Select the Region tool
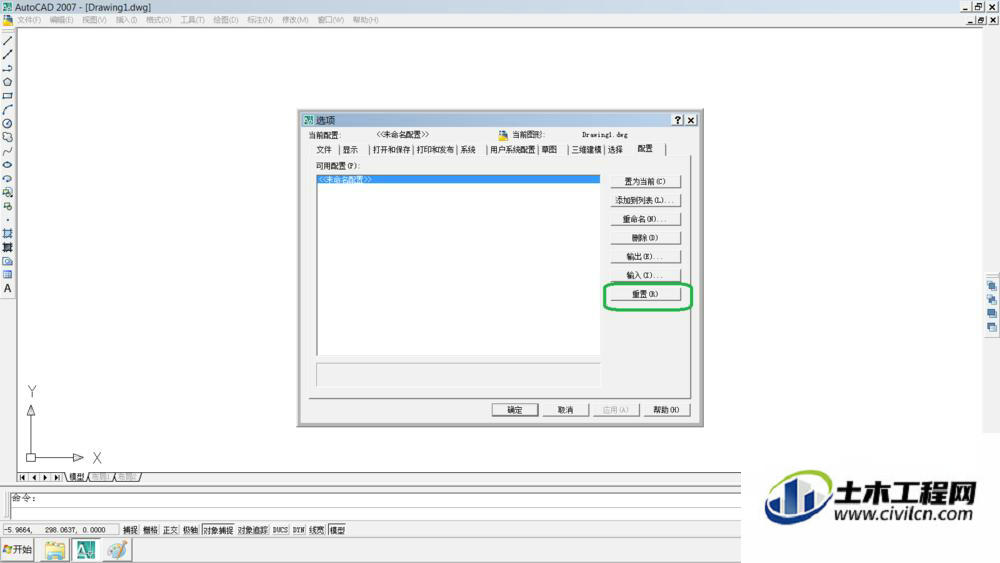The image size is (1000, 563). click(x=8, y=261)
